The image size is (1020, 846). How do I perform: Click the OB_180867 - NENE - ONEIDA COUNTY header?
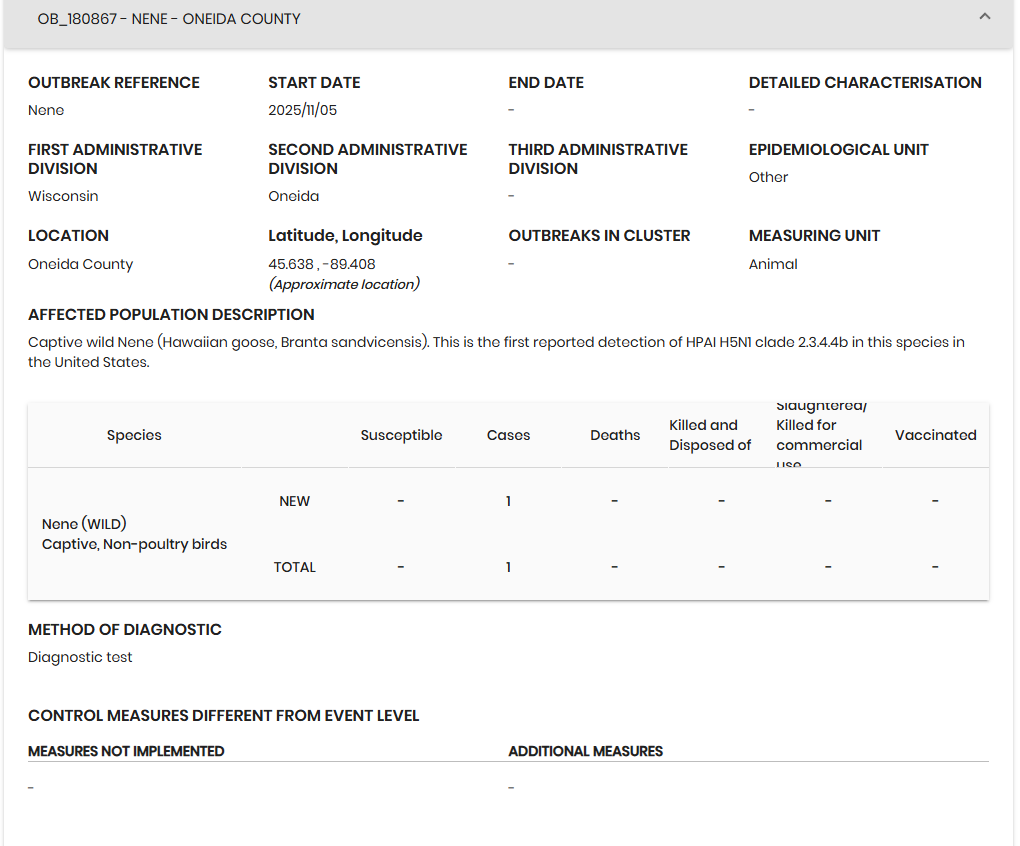pyautogui.click(x=169, y=19)
